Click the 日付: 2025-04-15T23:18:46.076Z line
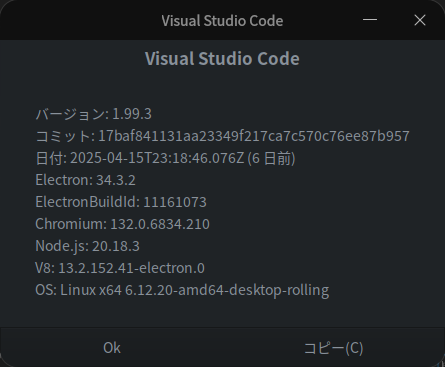The image size is (445, 367). (165, 158)
